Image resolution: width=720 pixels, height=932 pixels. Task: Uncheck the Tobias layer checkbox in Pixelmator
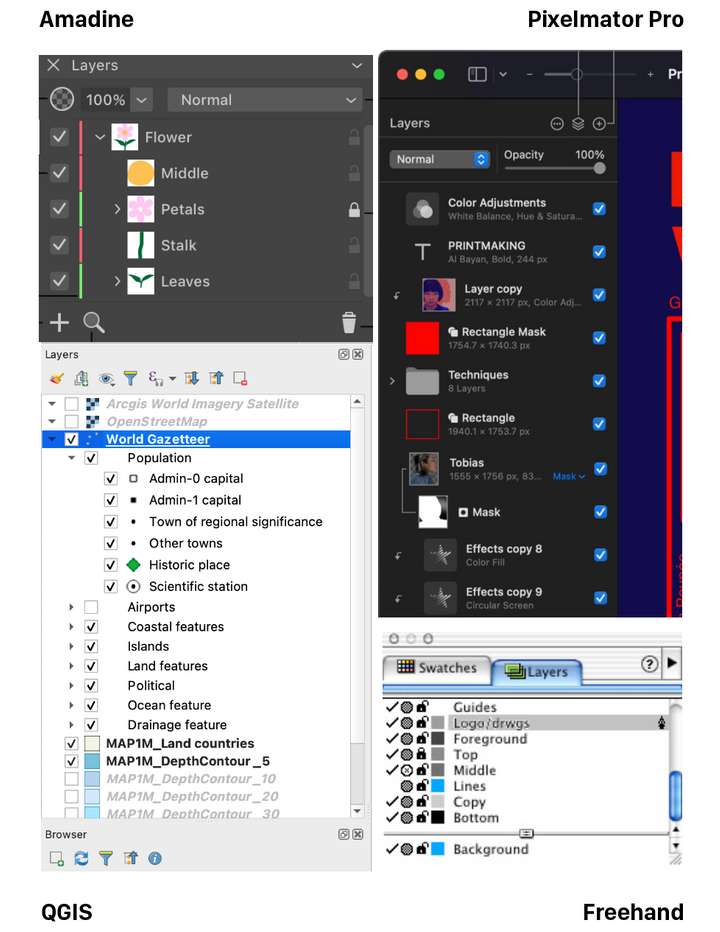(x=600, y=468)
